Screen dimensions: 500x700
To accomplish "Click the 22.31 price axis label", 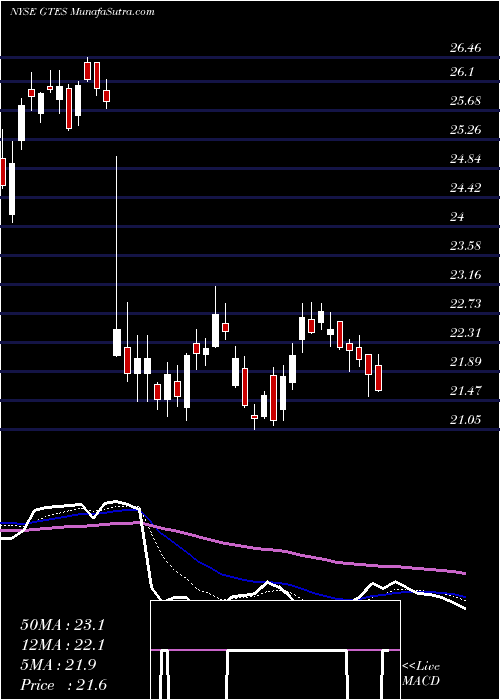I will click(465, 333).
